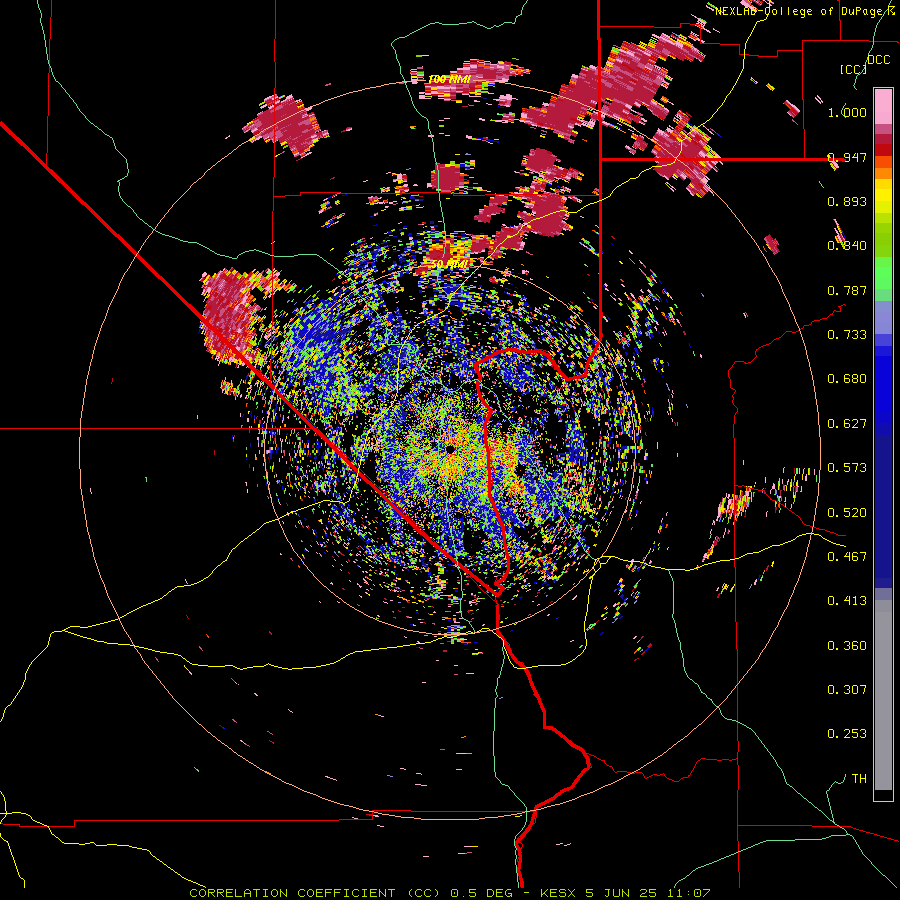Click the 0.520 color scale label
The height and width of the screenshot is (900, 900).
tap(847, 513)
